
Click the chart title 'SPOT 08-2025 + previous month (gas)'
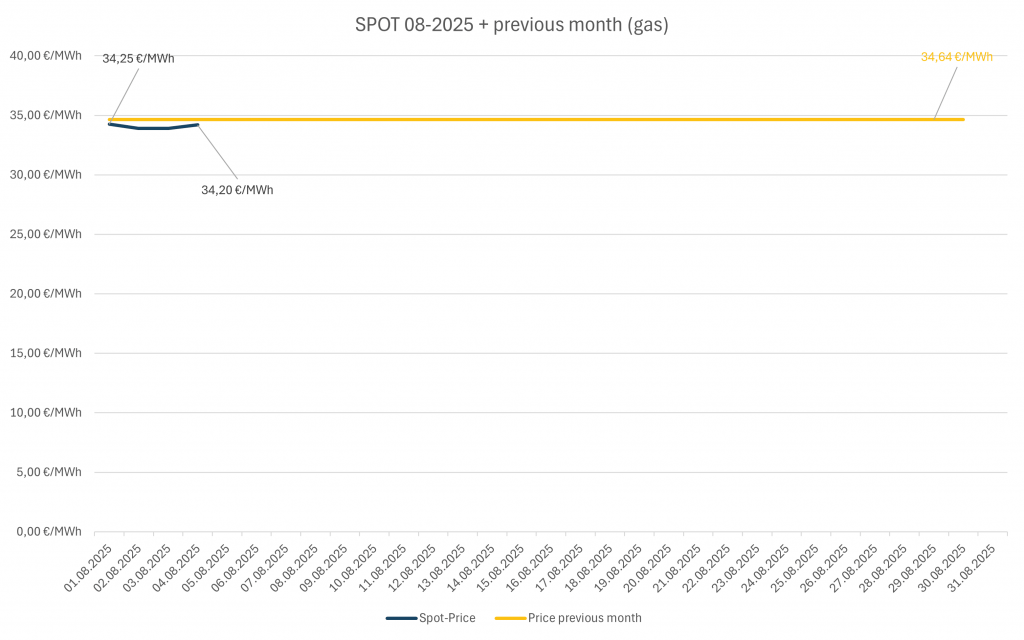coord(511,25)
